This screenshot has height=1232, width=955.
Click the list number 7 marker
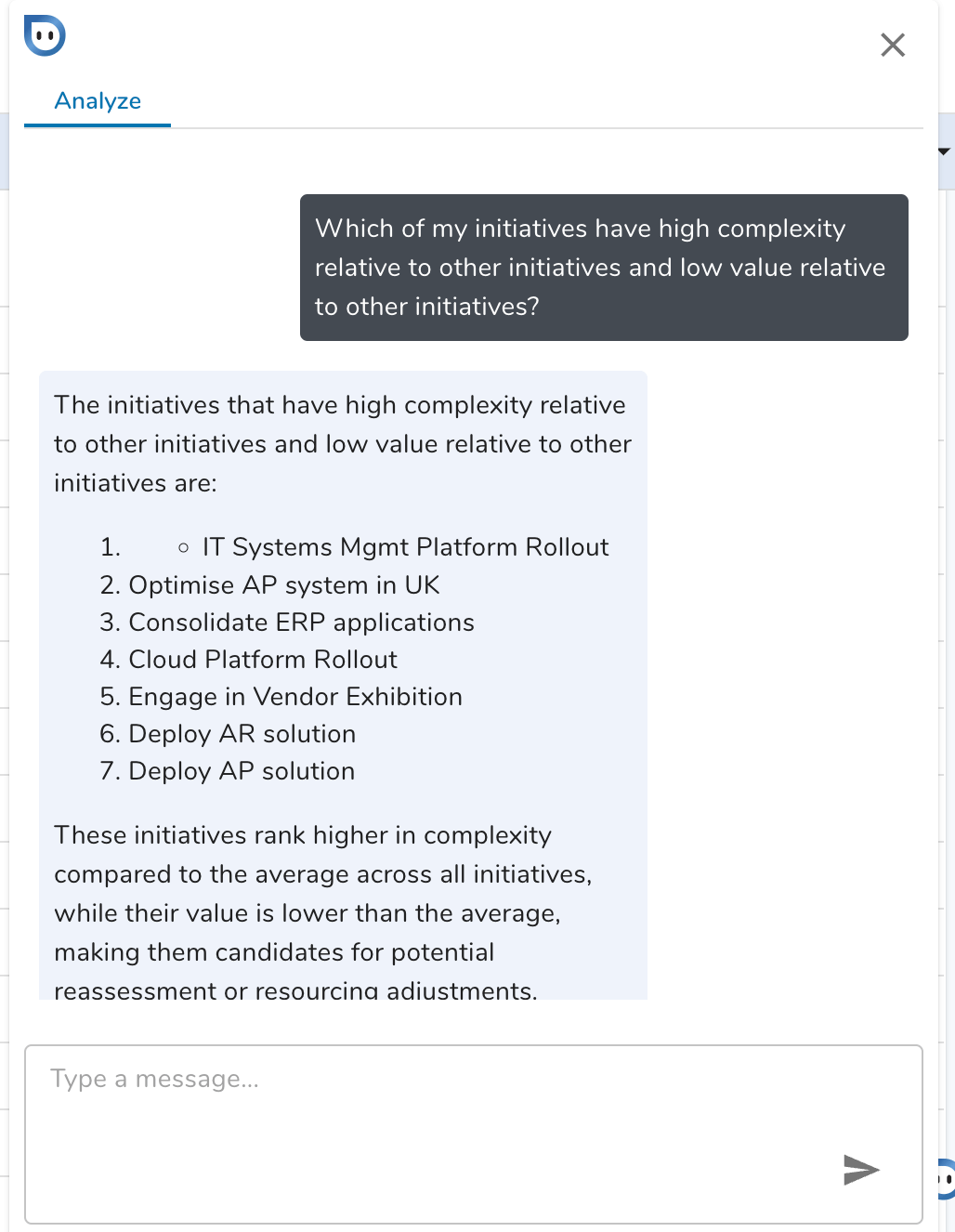(x=111, y=771)
